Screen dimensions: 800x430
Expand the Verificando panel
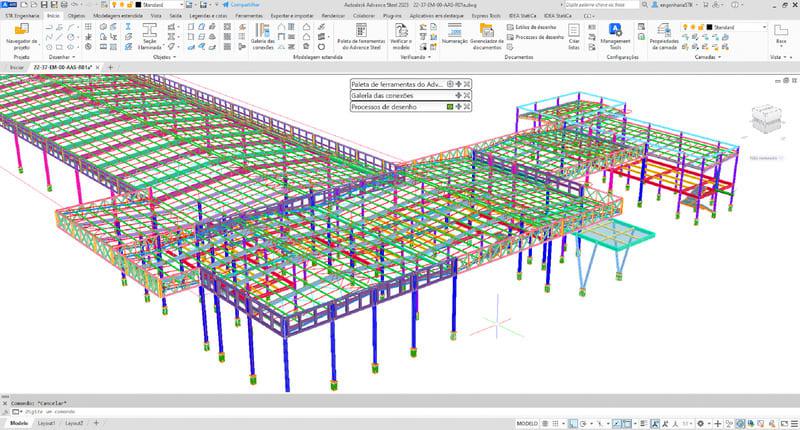415,57
